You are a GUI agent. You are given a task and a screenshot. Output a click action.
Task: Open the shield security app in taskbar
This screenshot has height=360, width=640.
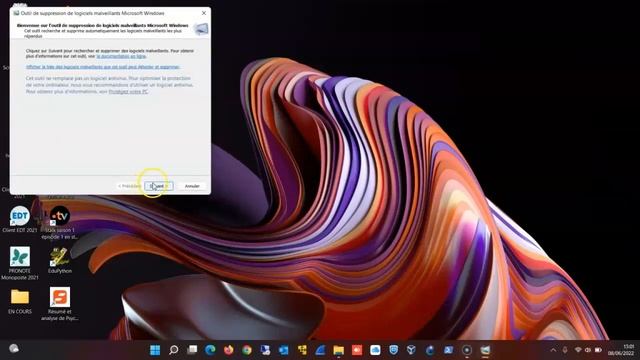(x=393, y=350)
